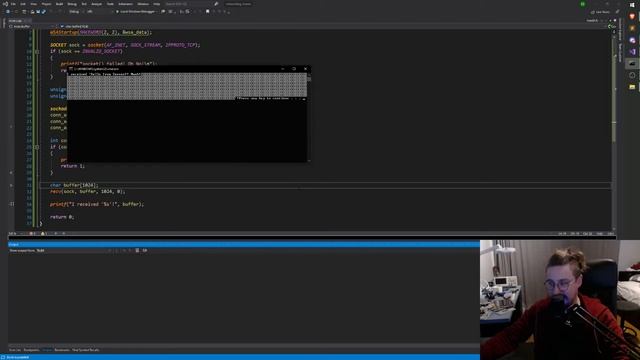The height and width of the screenshot is (360, 640).
Task: Collapse the if sock == INVALID_SOCKET block
Action: [x=37, y=51]
